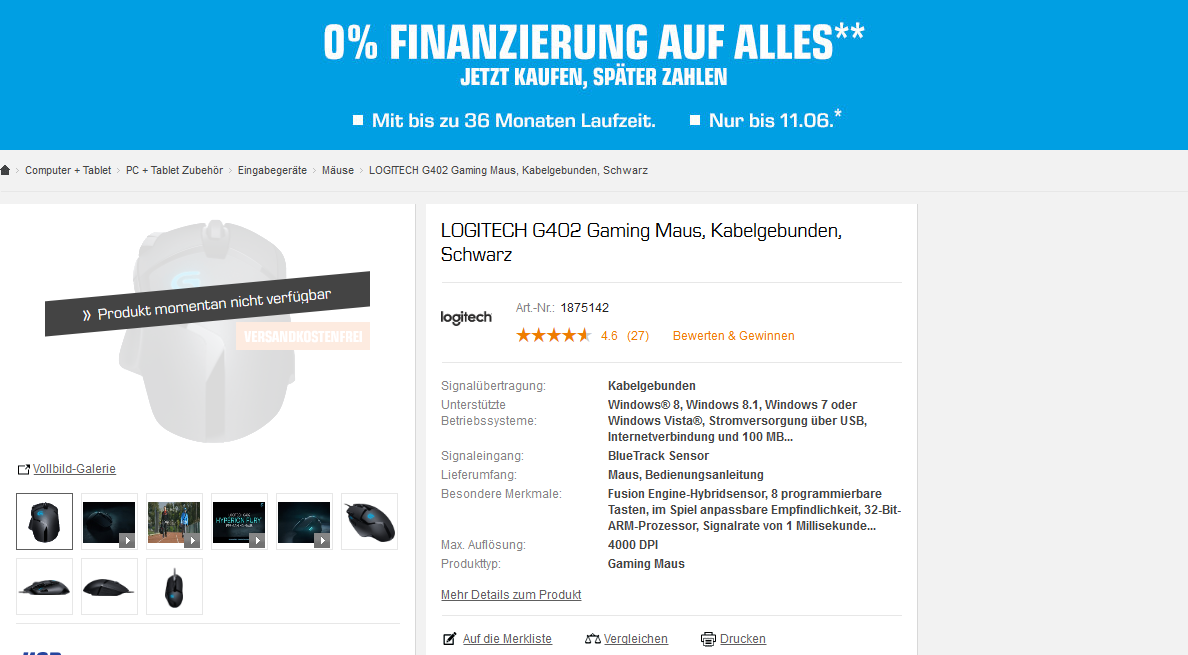1188x655 pixels.
Task: Select the first front-view mouse thumbnail
Action: click(45, 522)
